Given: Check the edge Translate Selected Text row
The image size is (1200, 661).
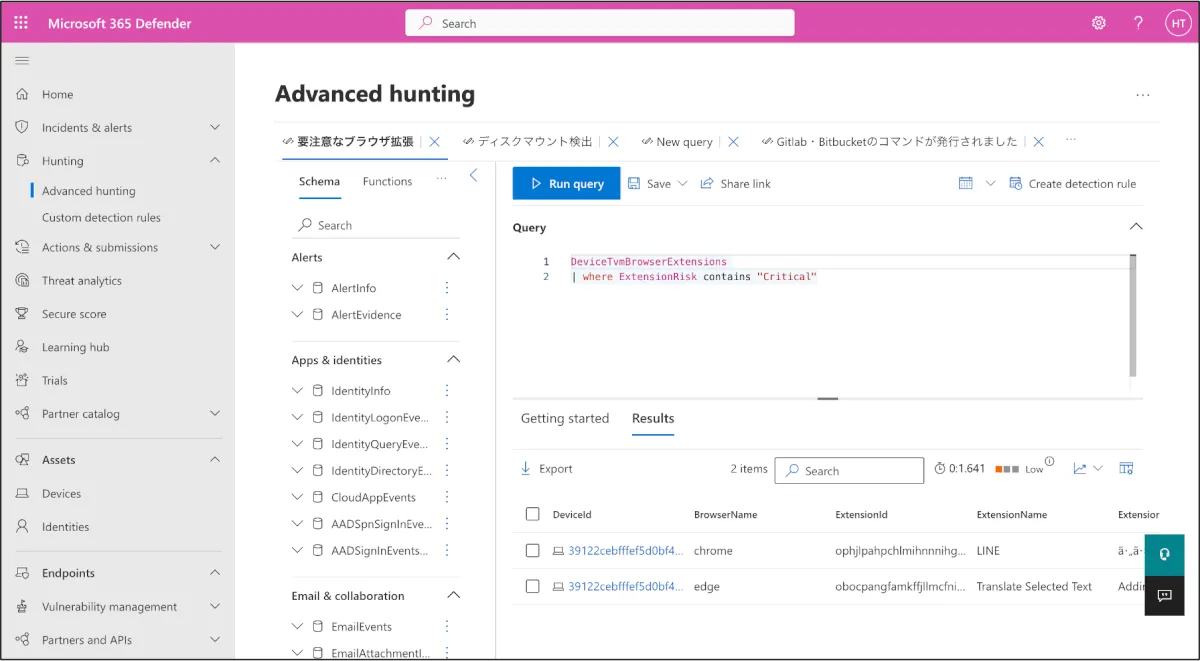Looking at the screenshot, I should pyautogui.click(x=532, y=586).
